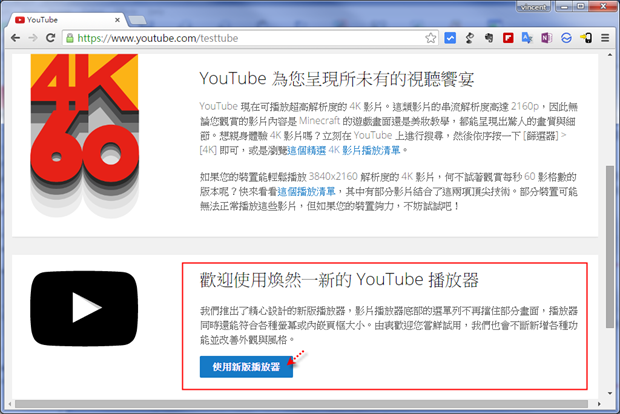The height and width of the screenshot is (414, 620).
Task: Click the horizontal scrollbar left arrow
Action: point(10,404)
